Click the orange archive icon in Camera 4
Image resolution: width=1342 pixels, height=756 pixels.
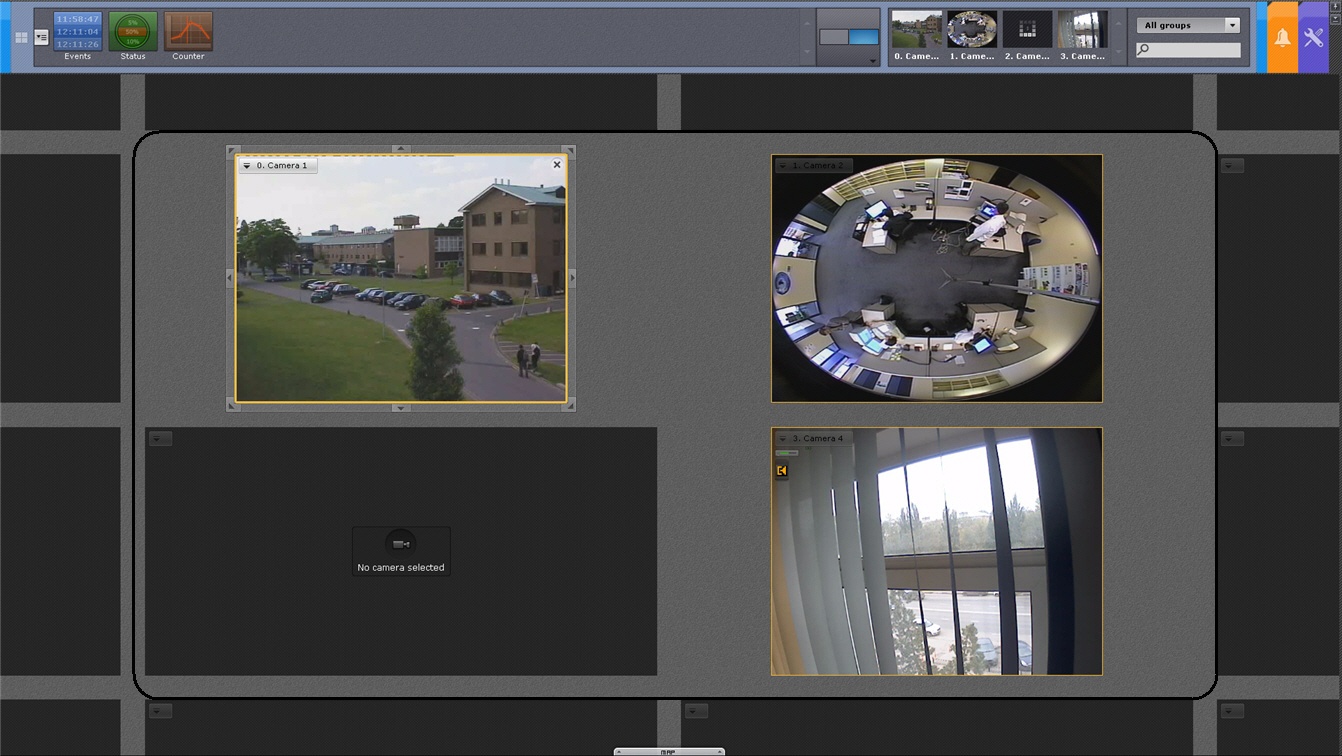(x=782, y=471)
